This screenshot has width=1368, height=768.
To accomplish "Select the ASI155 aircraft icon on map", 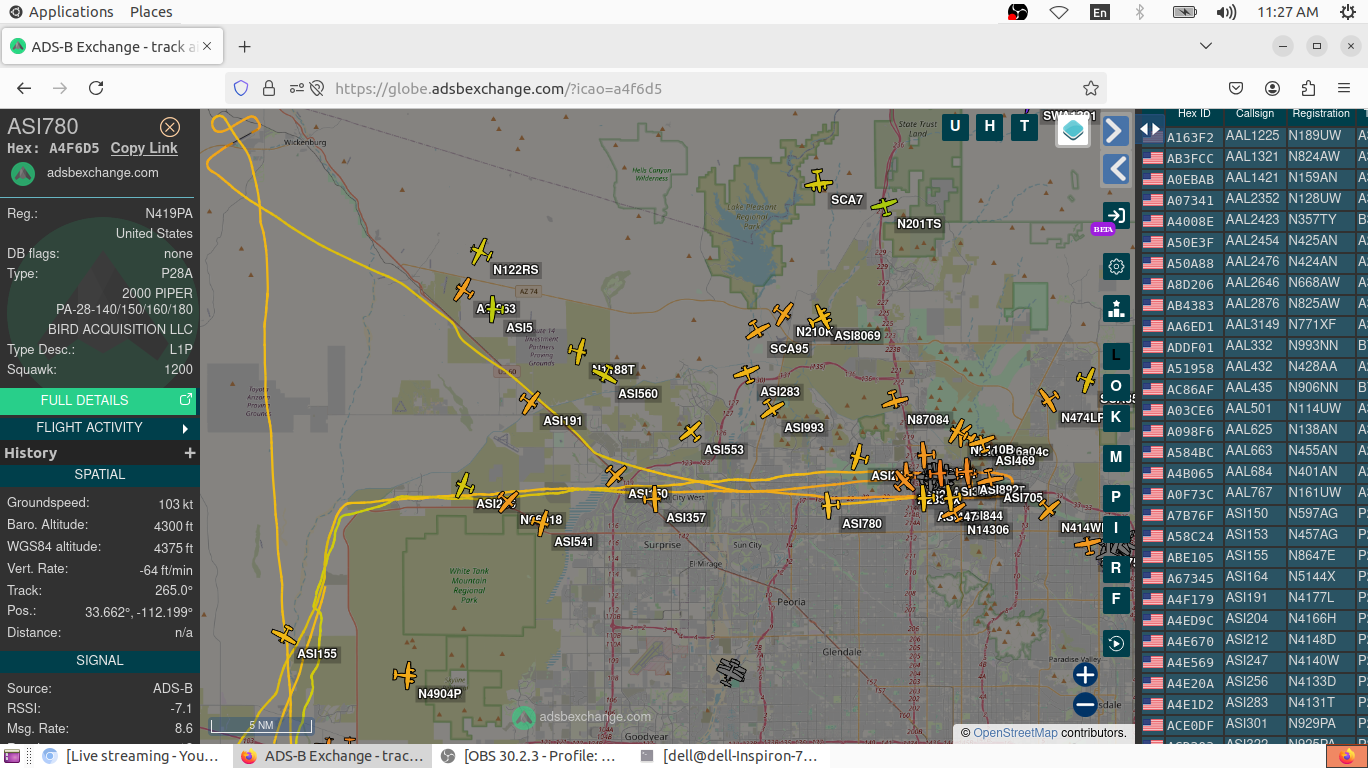I will [x=284, y=635].
